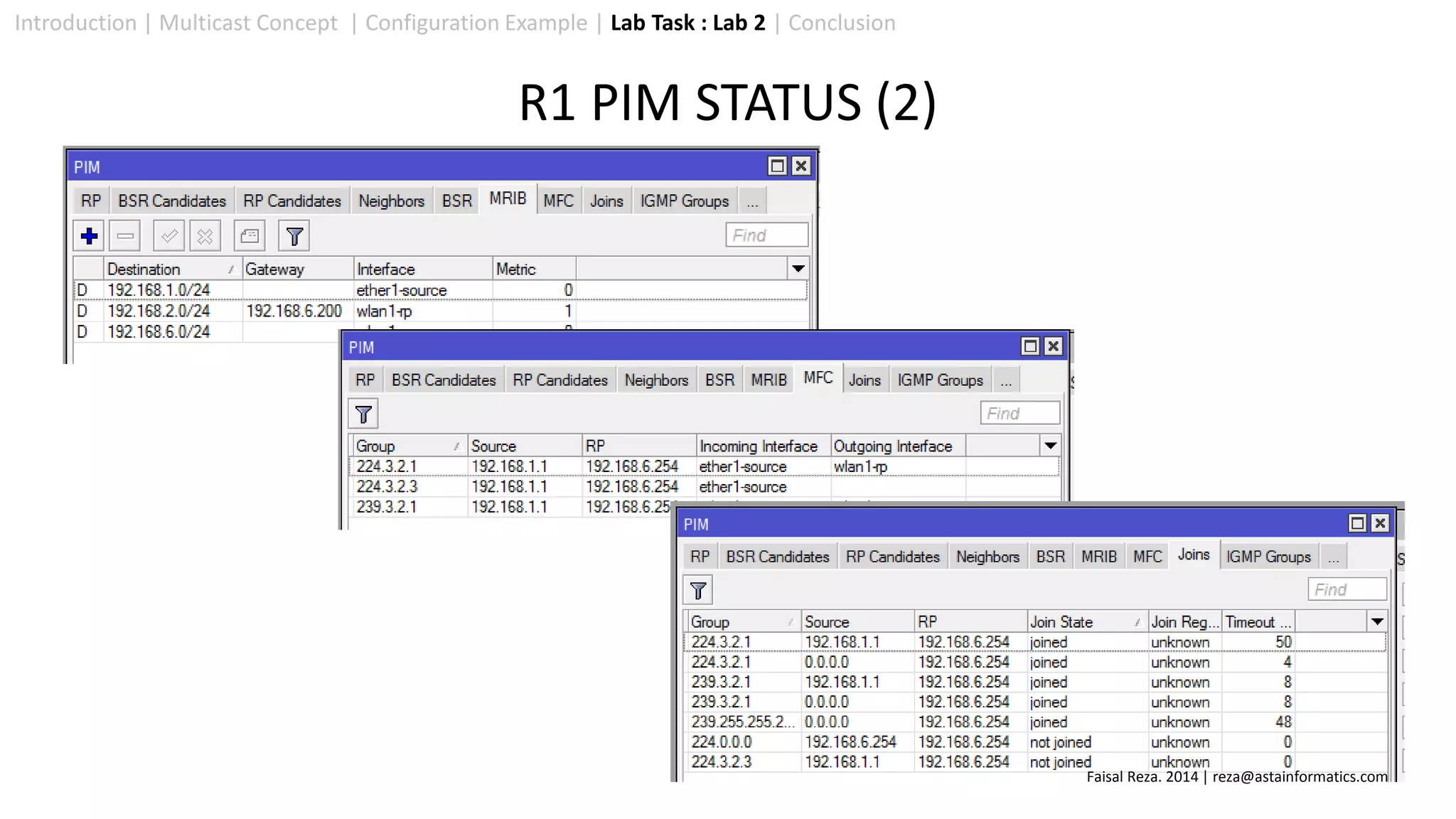Click the Find field in Joins window
Viewport: 1456px width, 819px height.
(1347, 589)
